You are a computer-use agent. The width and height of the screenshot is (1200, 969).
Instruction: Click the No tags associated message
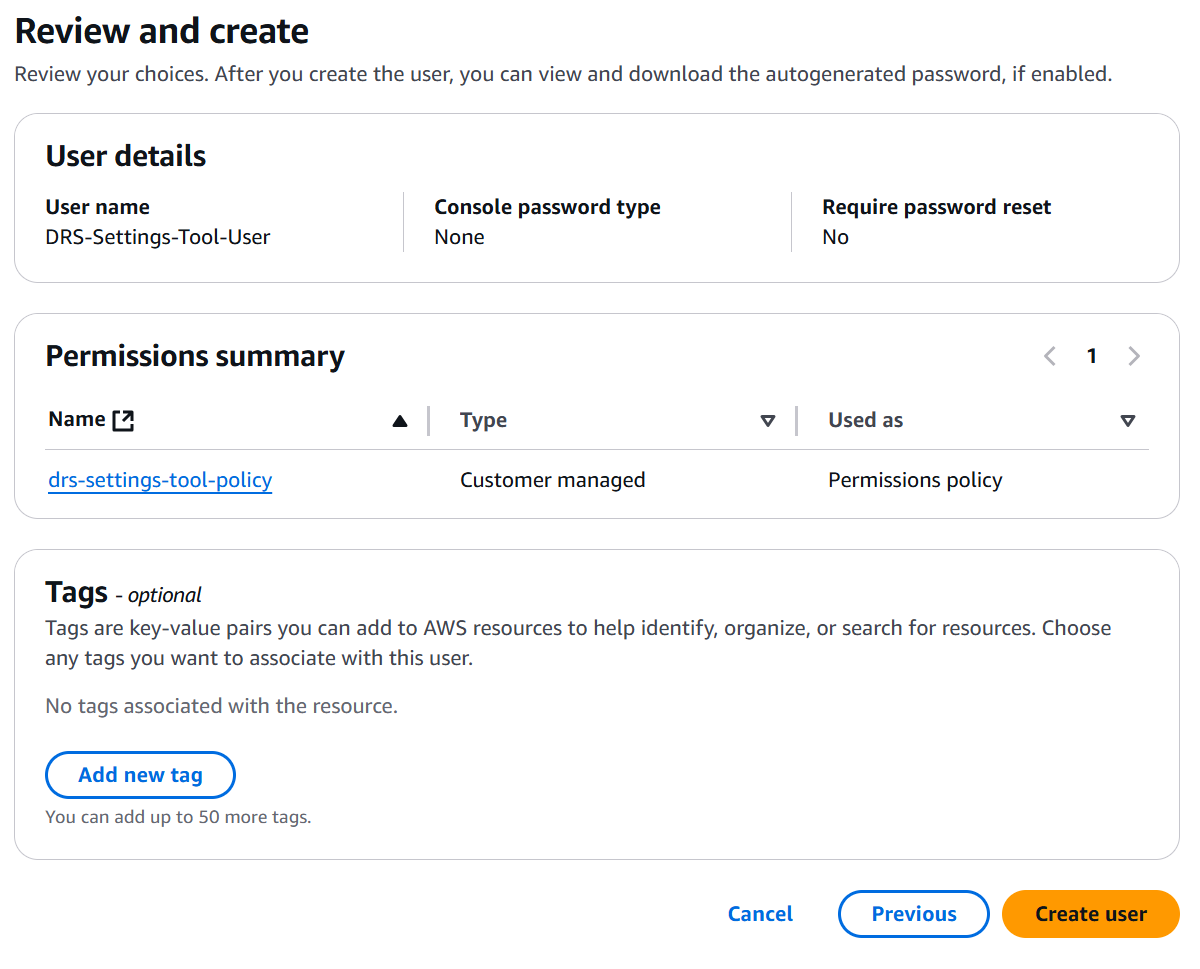[x=221, y=706]
